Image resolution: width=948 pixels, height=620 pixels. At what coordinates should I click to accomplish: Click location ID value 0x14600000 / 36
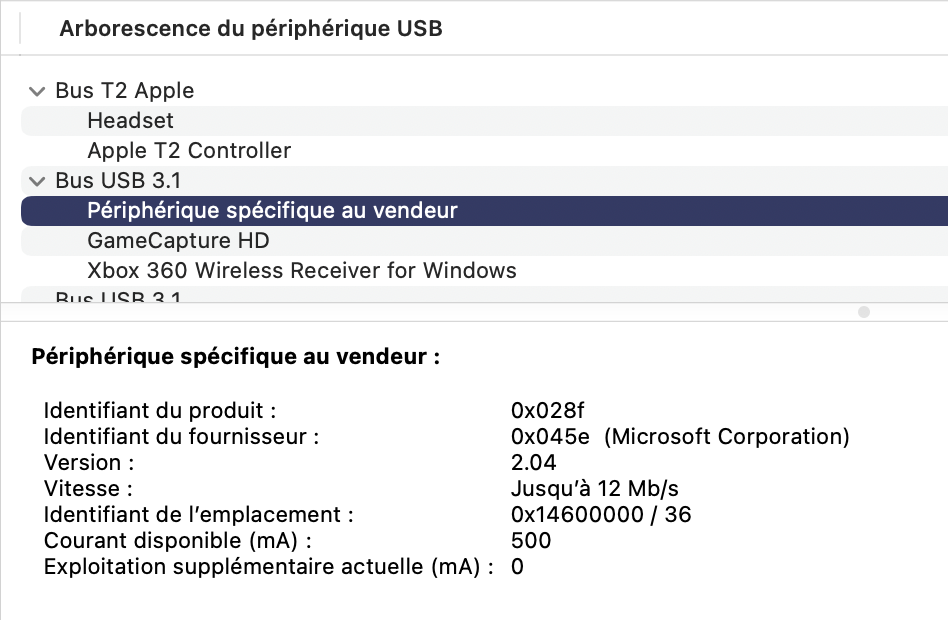tap(600, 514)
